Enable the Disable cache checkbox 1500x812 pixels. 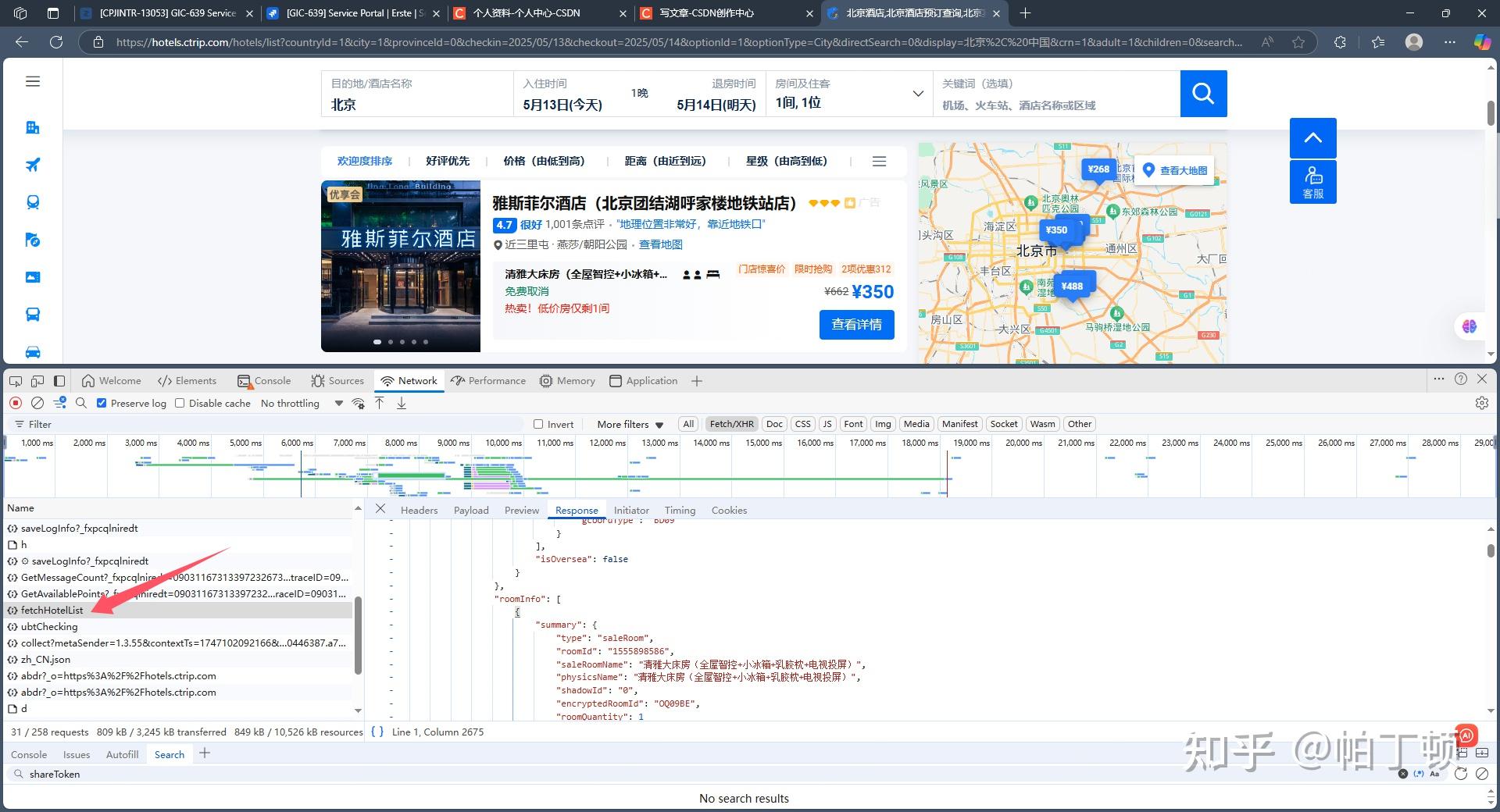coord(179,403)
